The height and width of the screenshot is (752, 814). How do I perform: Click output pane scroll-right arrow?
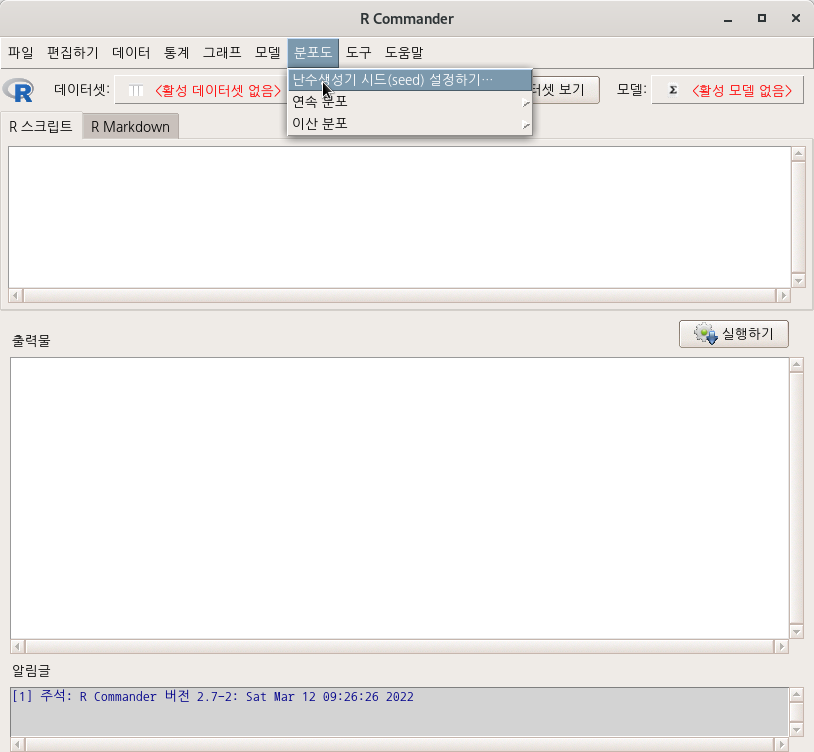[x=781, y=646]
